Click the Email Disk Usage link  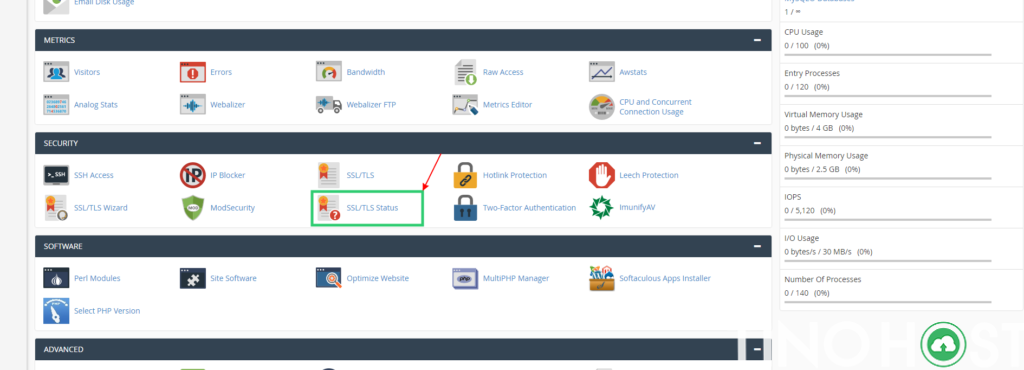pyautogui.click(x=104, y=3)
